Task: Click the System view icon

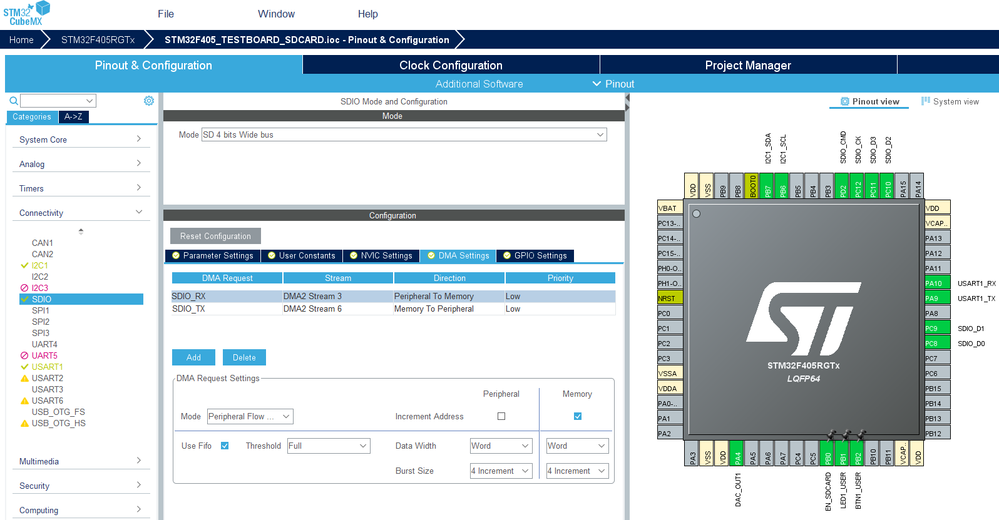Action: pos(926,101)
